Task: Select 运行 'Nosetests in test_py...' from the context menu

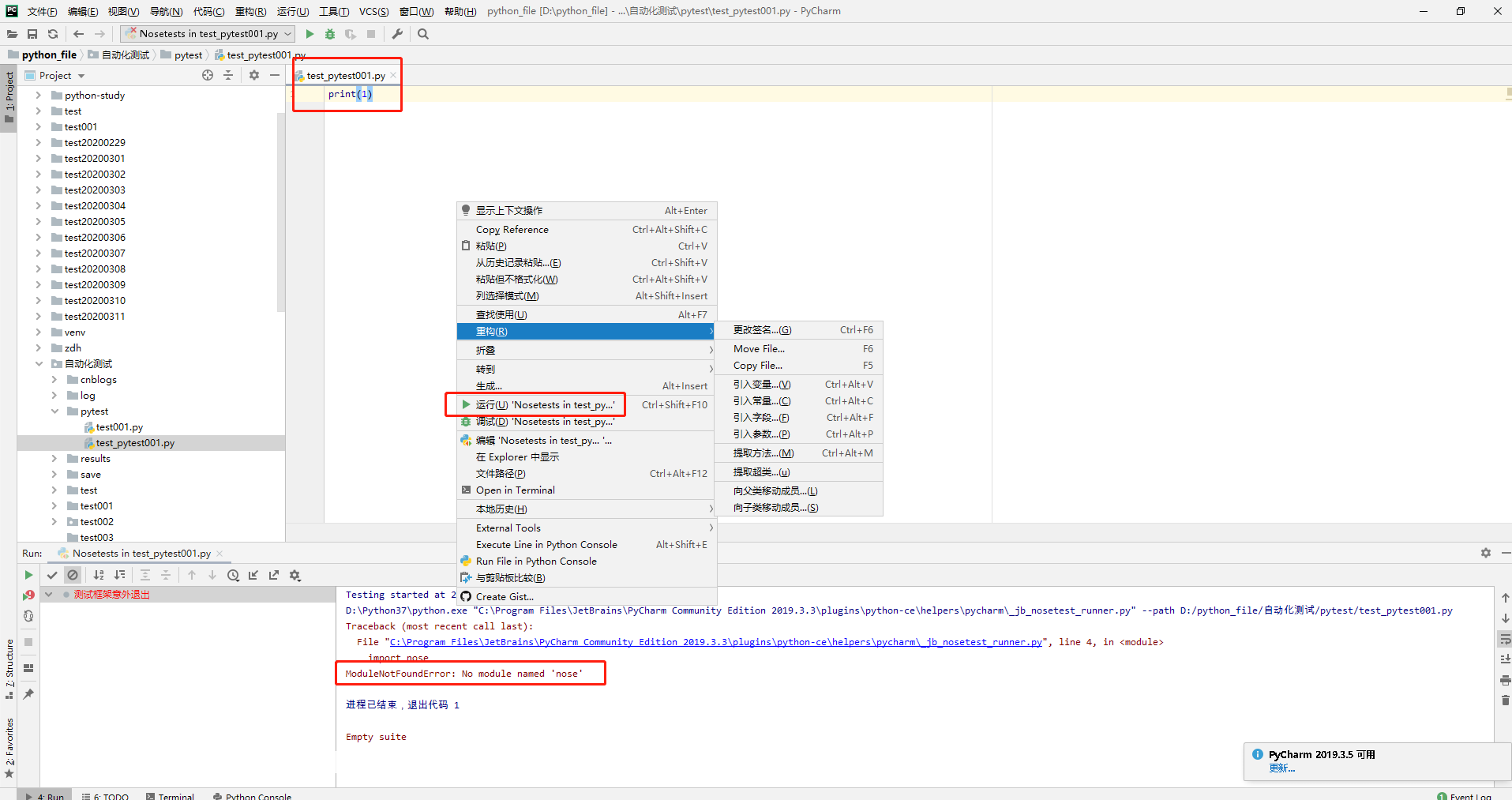Action: pyautogui.click(x=544, y=405)
